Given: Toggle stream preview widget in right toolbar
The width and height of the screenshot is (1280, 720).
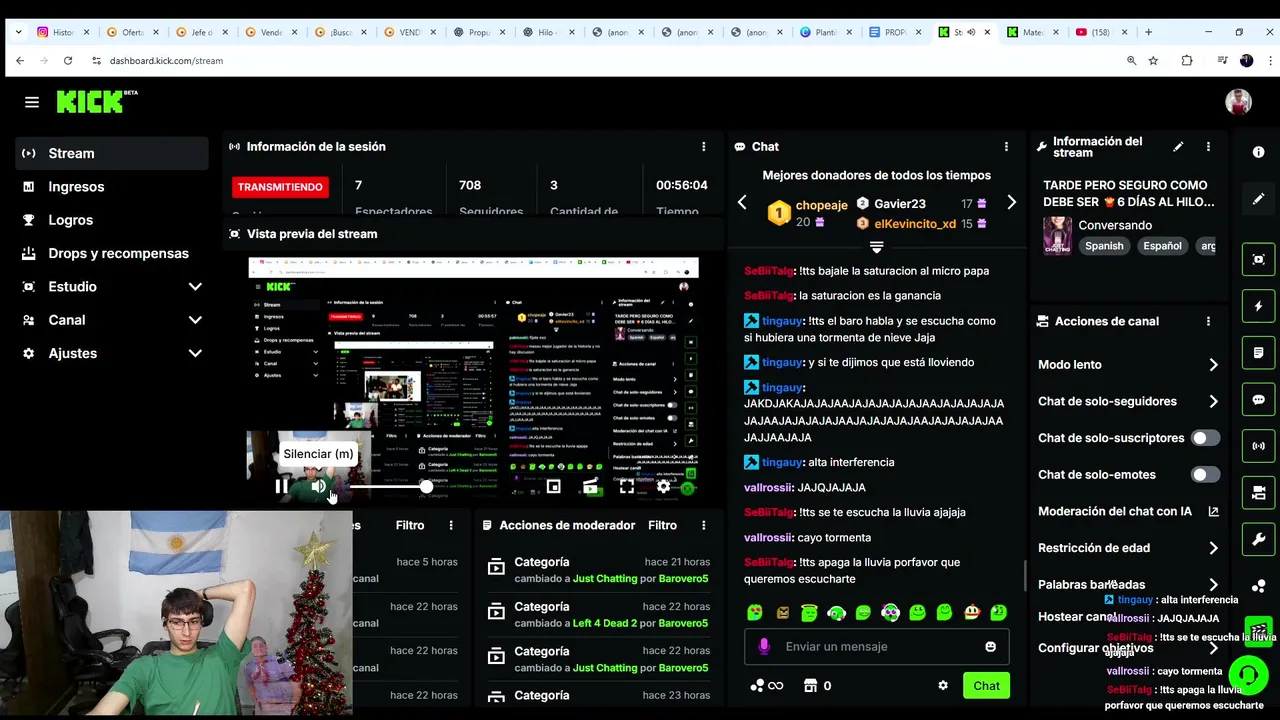Looking at the screenshot, I should [1258, 259].
